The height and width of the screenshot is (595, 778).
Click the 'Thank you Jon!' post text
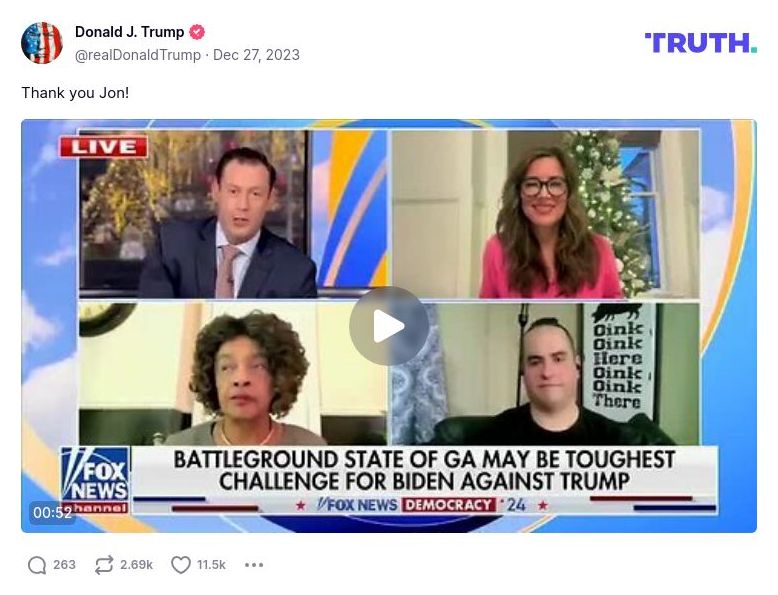coord(75,93)
